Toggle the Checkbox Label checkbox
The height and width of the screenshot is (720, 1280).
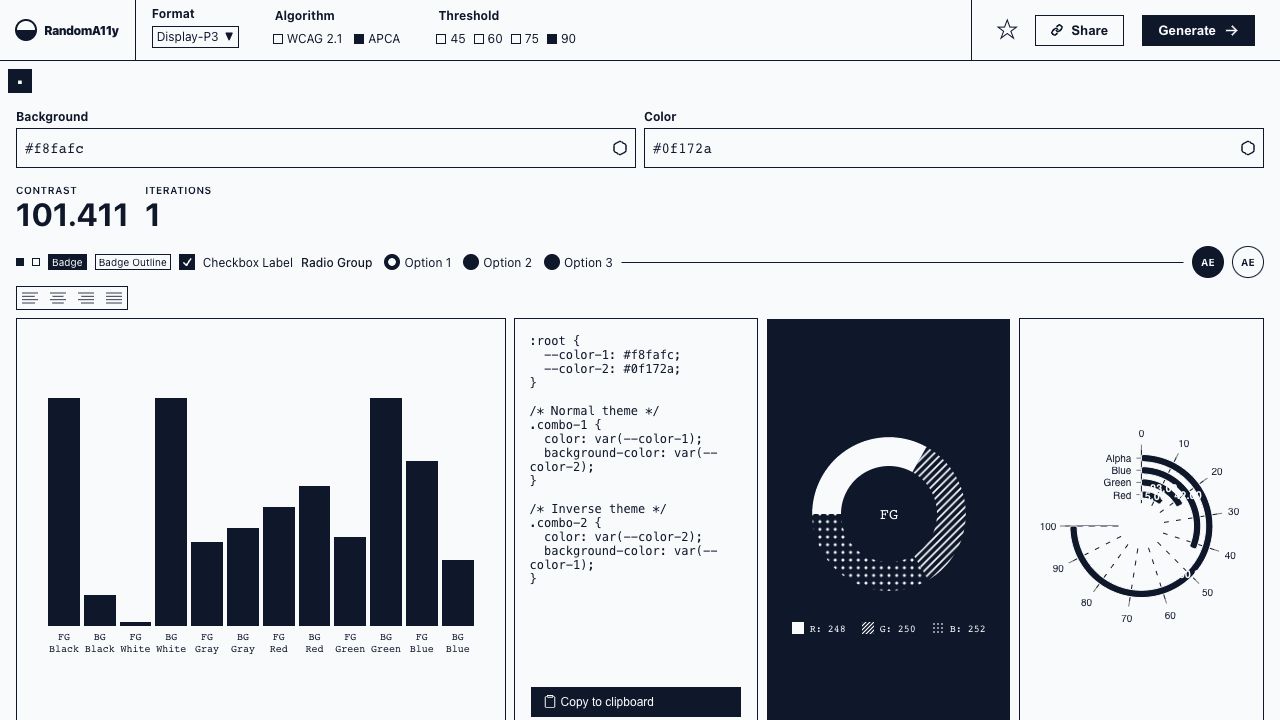[x=187, y=262]
